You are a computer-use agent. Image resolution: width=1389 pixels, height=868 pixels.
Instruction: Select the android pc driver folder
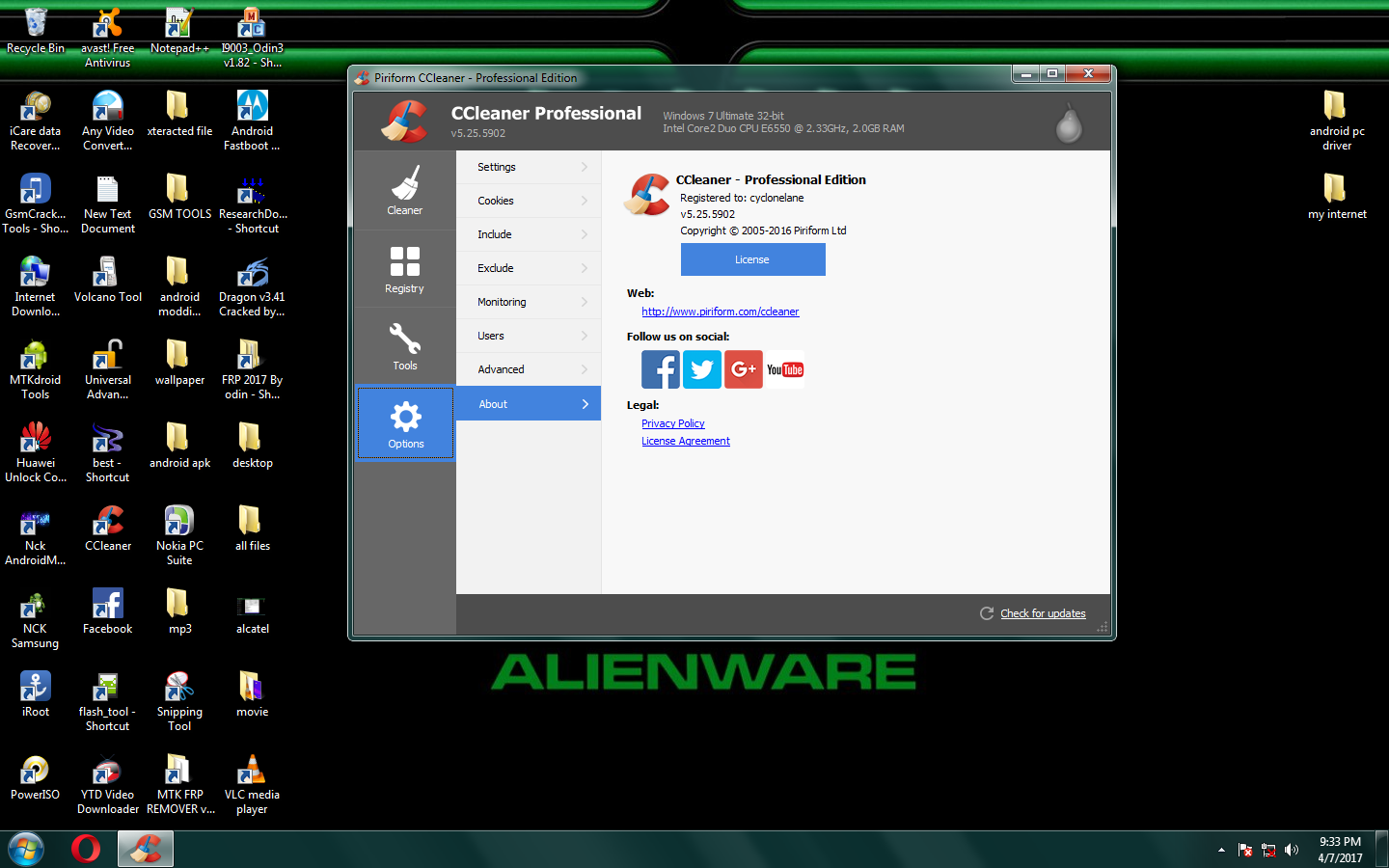click(x=1337, y=121)
